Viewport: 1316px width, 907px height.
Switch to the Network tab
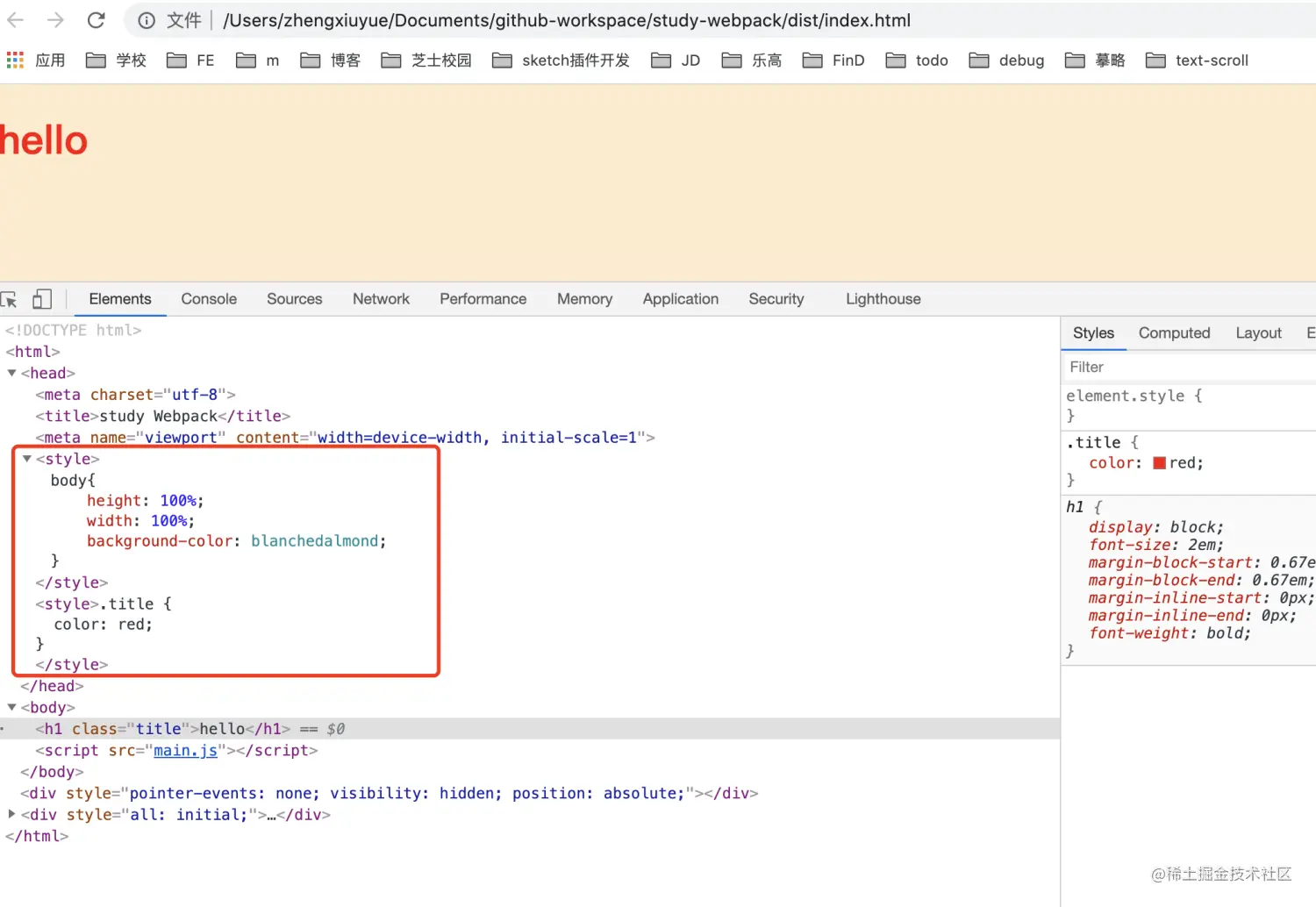381,299
